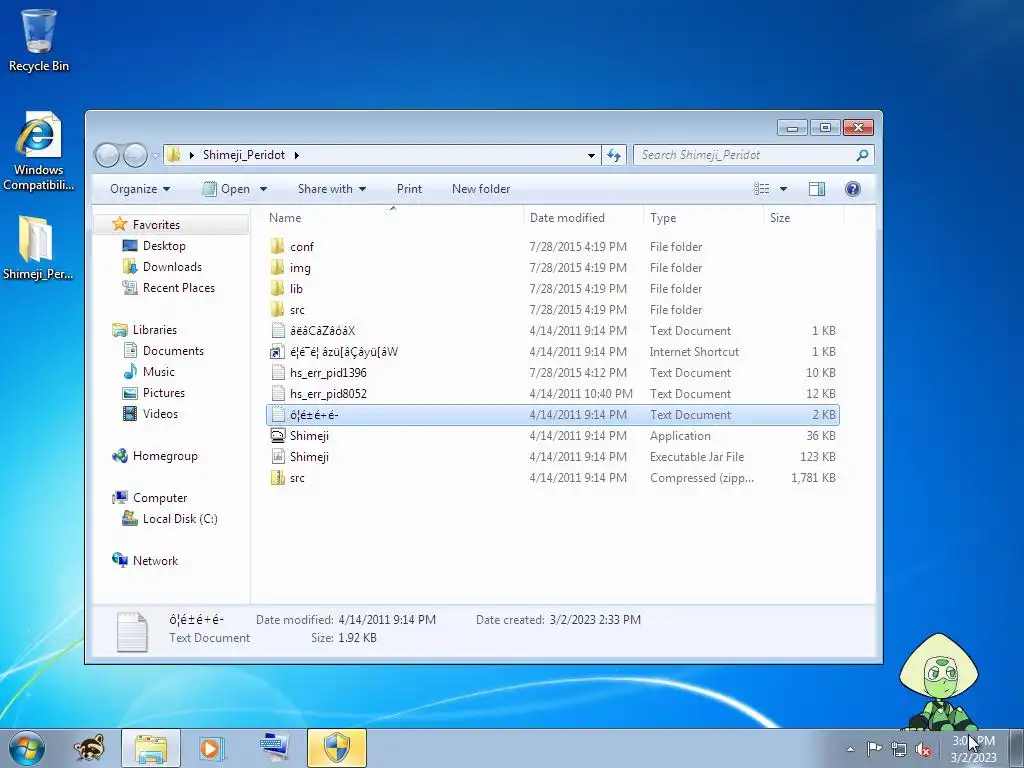Refresh the folder using address bar button
This screenshot has height=768, width=1024.
614,155
